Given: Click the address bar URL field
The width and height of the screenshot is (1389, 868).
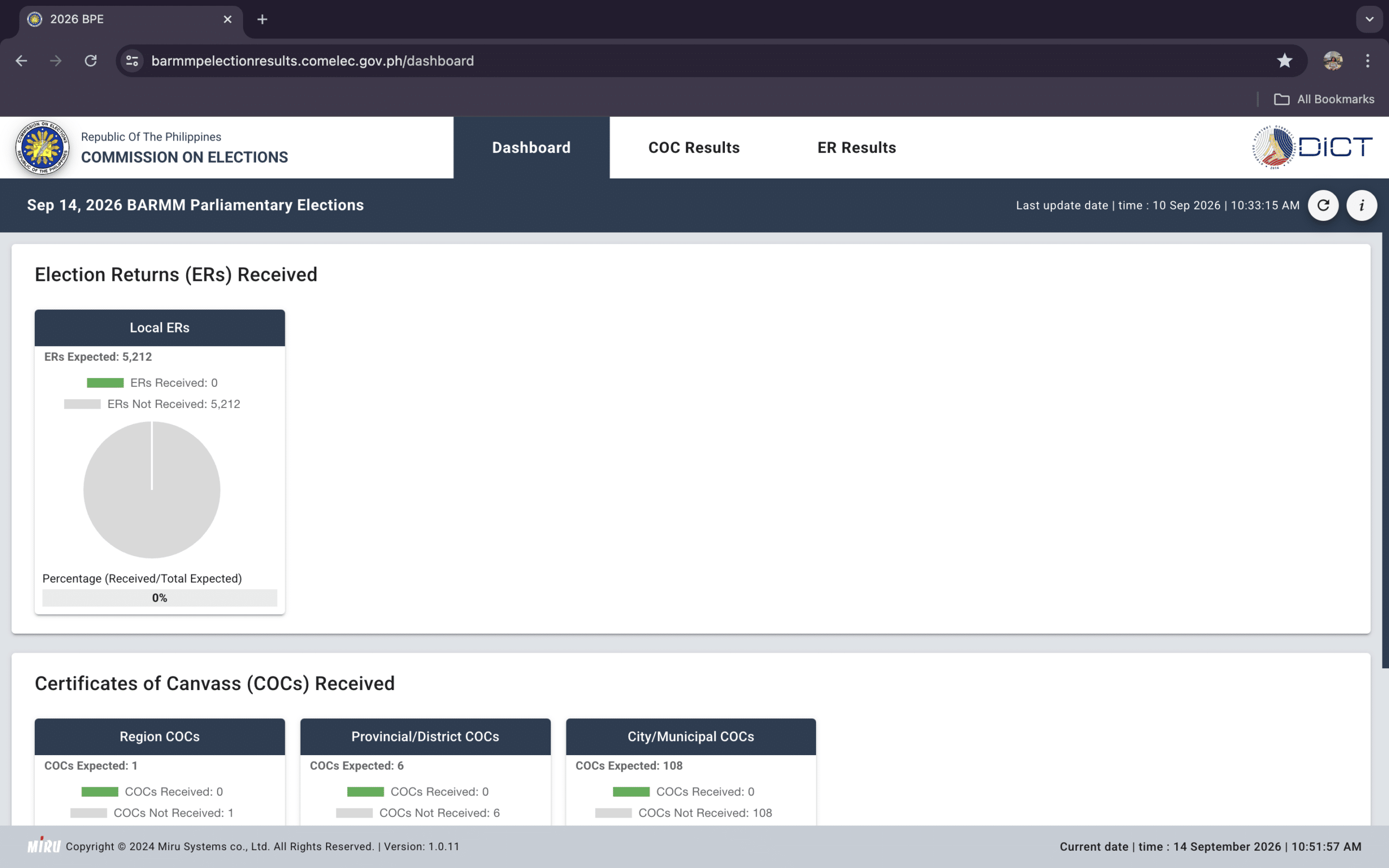Looking at the screenshot, I should 712,61.
